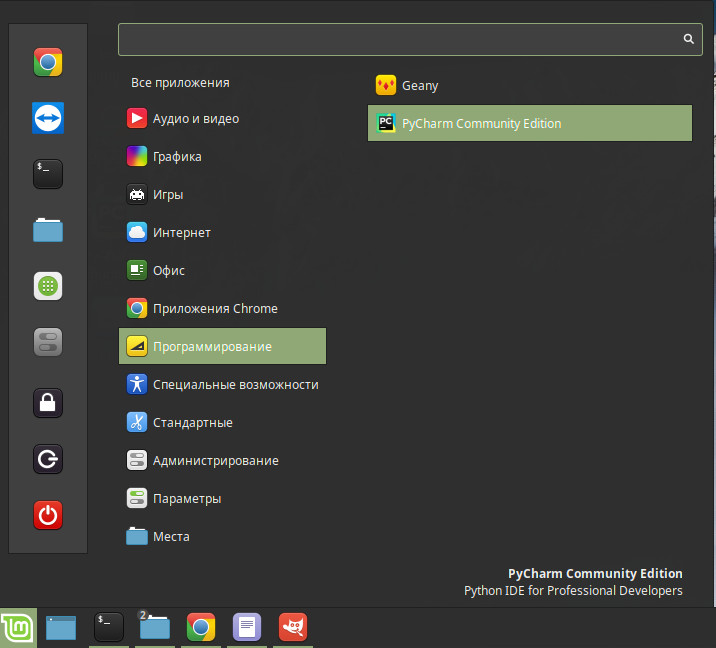Open file manager folder icon in sidebar
The width and height of the screenshot is (716, 648).
48,230
